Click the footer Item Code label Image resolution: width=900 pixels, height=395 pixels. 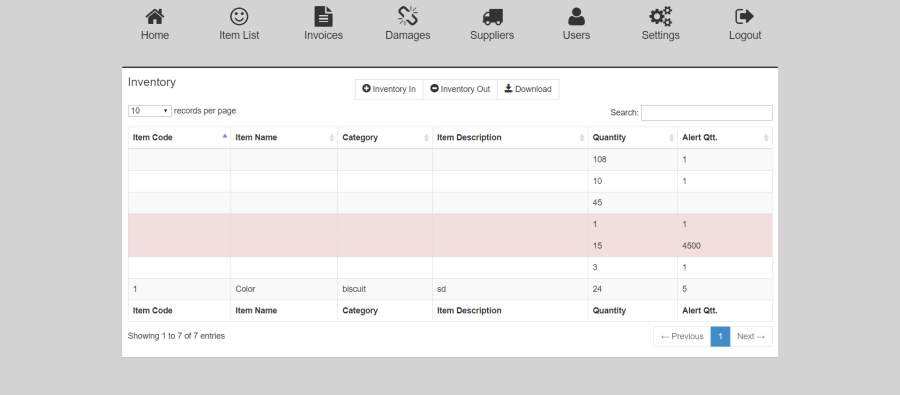click(153, 311)
